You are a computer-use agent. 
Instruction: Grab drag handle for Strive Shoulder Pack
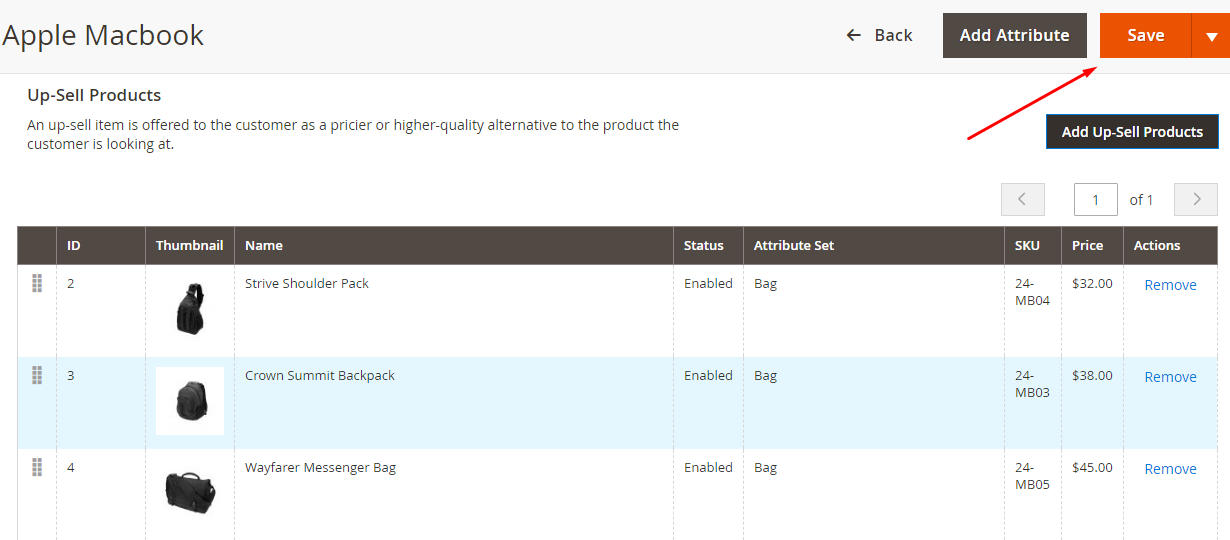pos(37,283)
